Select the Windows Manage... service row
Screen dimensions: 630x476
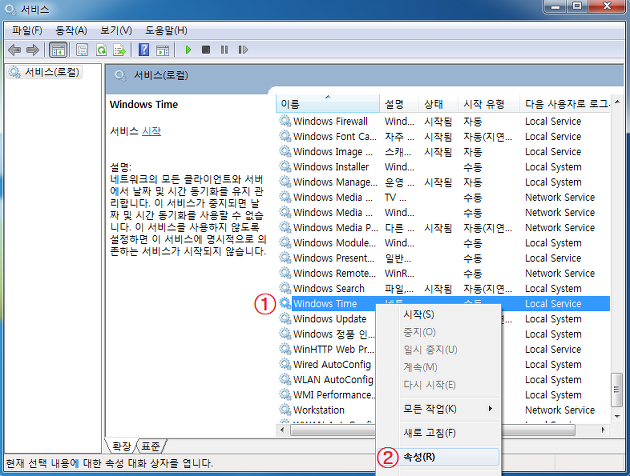coord(444,182)
